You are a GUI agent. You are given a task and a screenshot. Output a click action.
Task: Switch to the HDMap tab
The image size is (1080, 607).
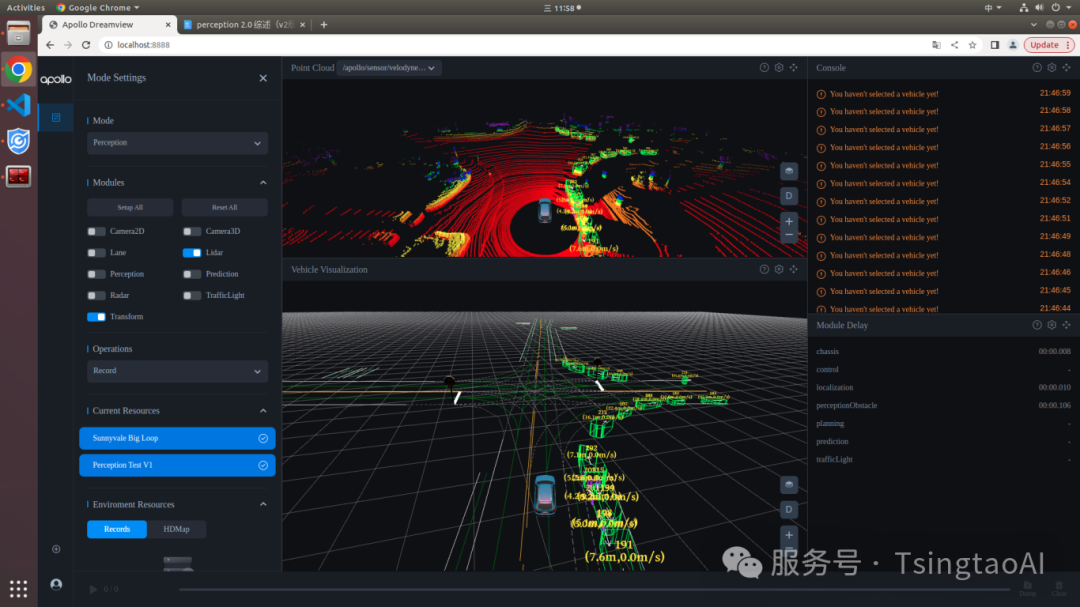176,529
